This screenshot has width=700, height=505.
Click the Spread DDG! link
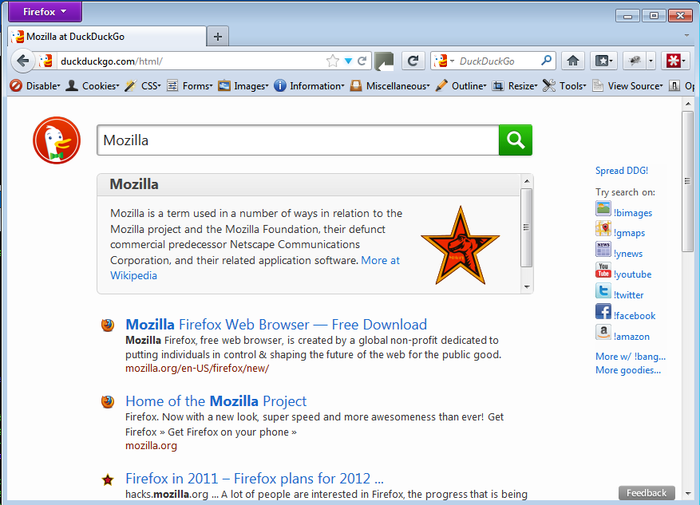(621, 171)
